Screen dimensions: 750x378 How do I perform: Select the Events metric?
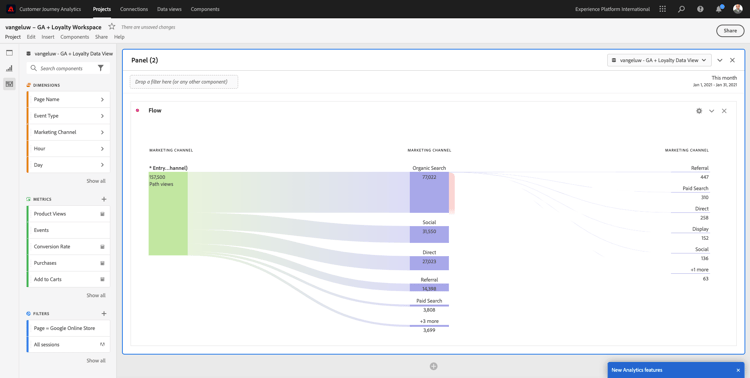pyautogui.click(x=68, y=230)
